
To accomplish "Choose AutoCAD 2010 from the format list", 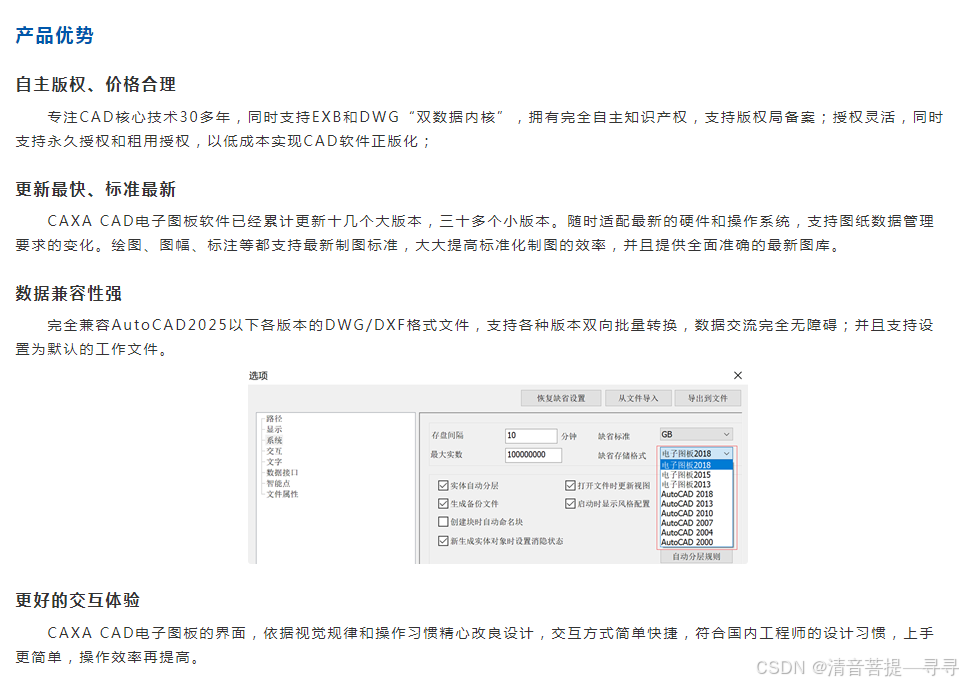I will 696,513.
